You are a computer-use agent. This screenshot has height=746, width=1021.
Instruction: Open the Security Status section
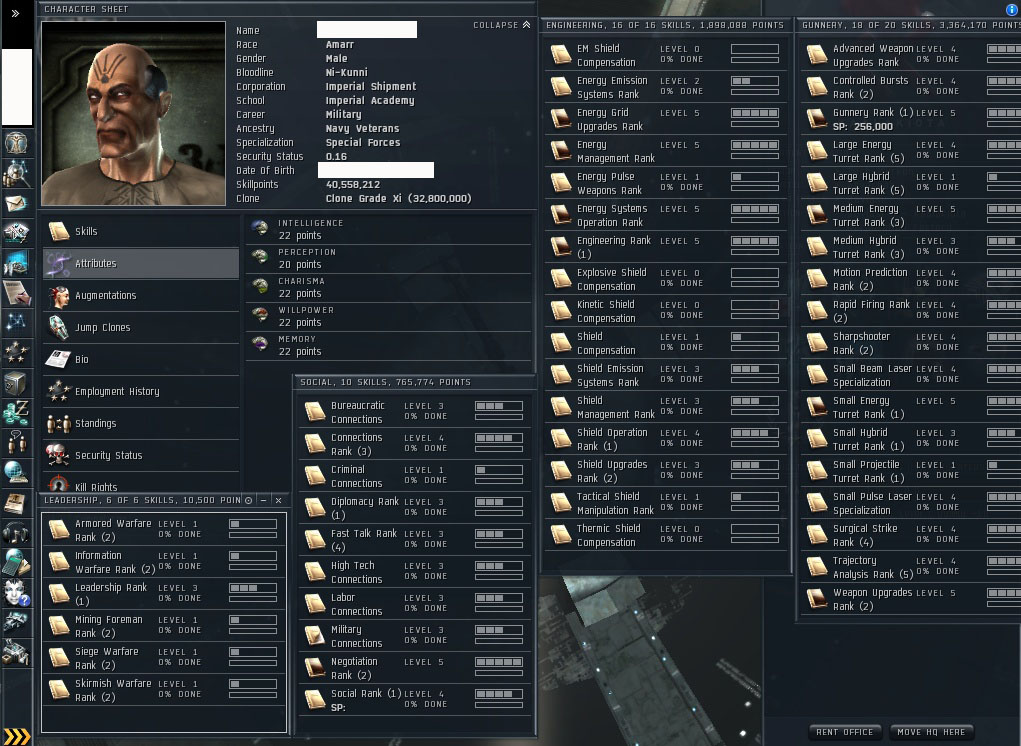pos(141,455)
